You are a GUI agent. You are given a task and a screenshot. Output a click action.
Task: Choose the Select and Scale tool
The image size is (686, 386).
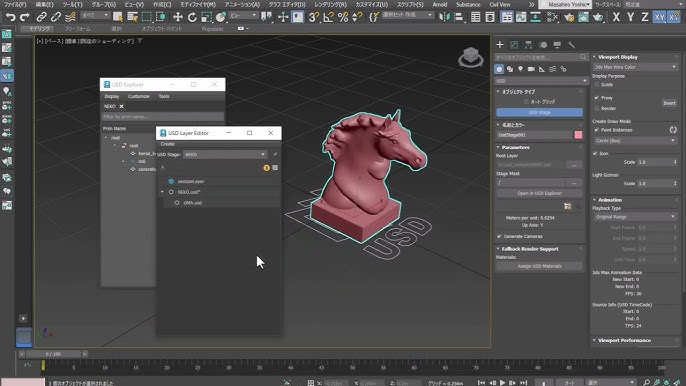pos(206,17)
